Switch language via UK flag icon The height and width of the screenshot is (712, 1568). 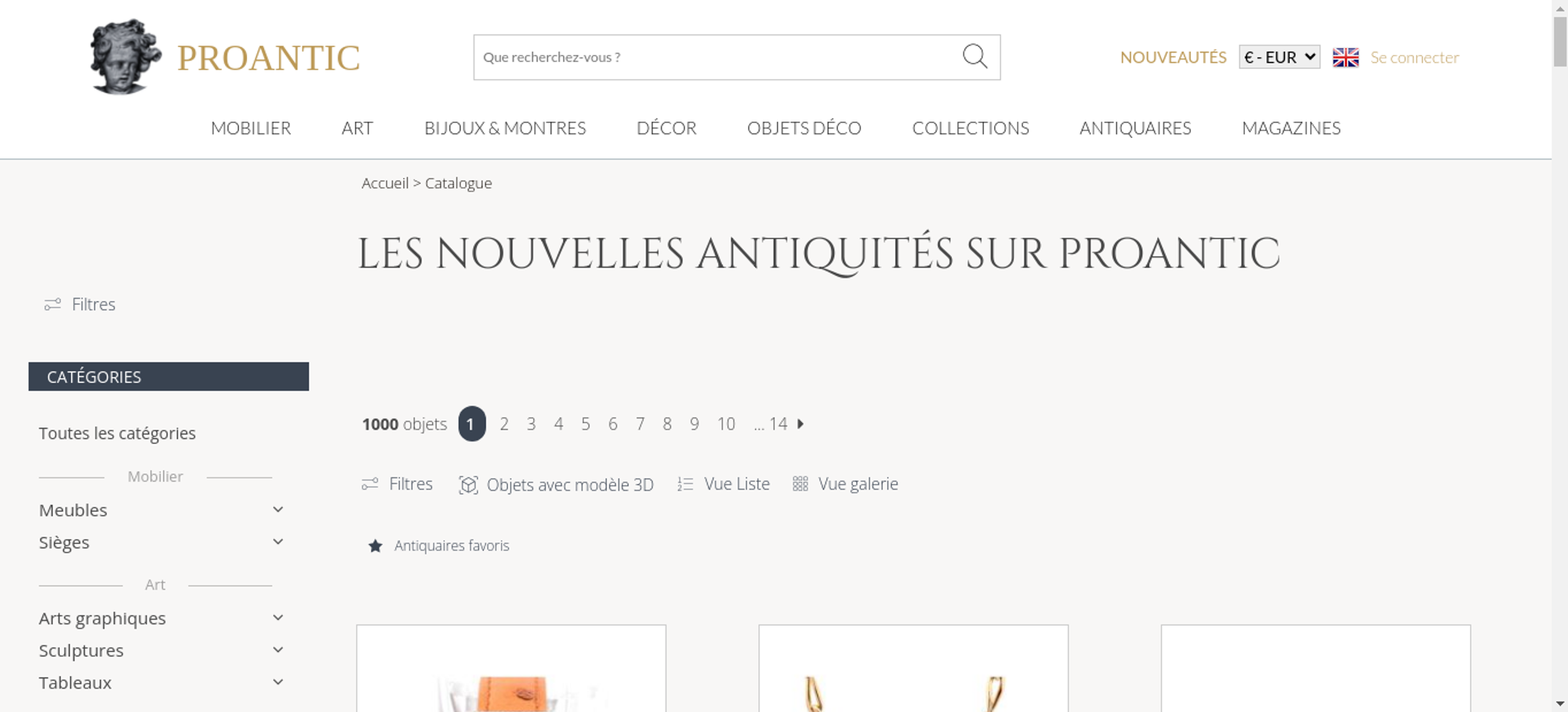[x=1345, y=57]
